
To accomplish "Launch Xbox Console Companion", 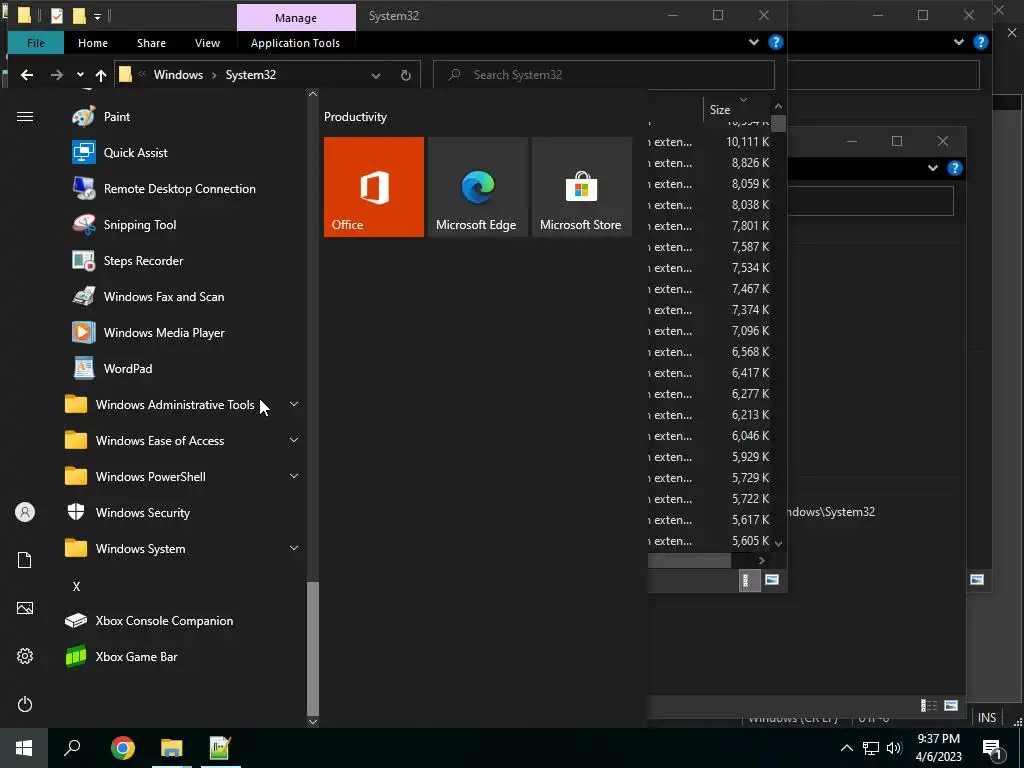I will point(150,620).
